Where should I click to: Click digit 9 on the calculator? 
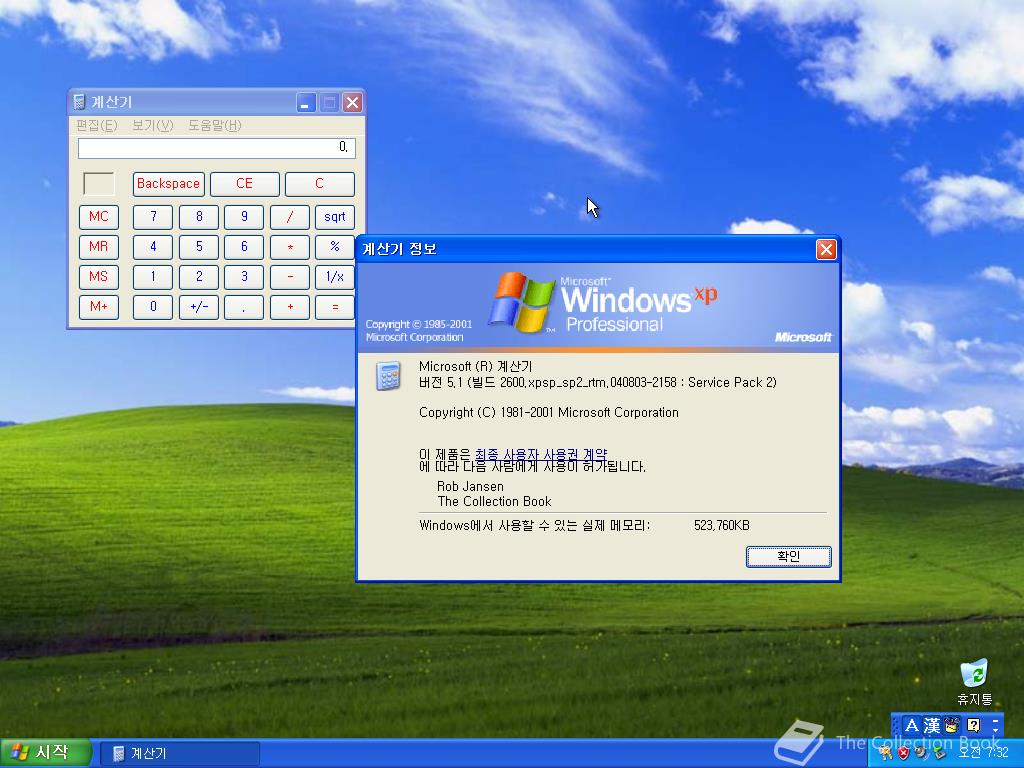[244, 217]
